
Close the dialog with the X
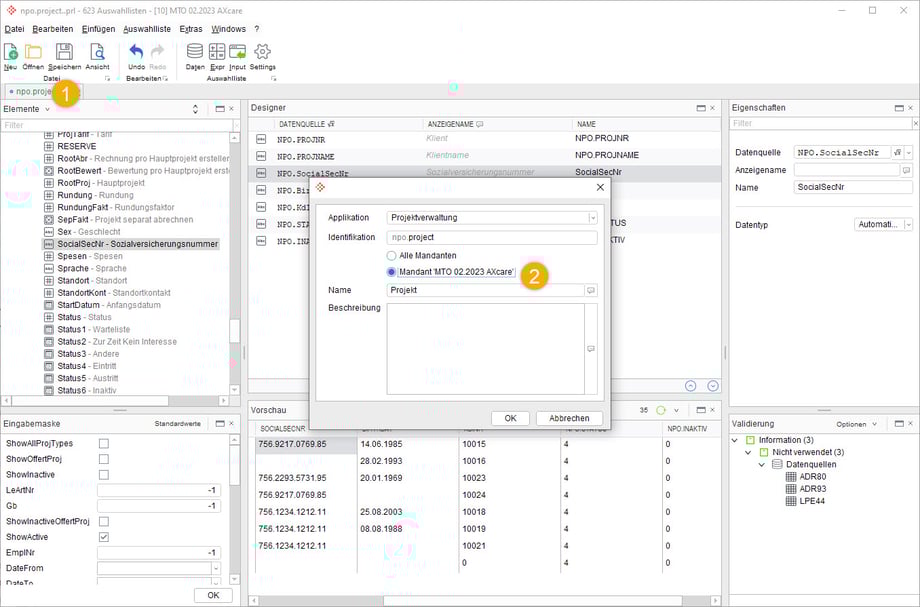(600, 187)
